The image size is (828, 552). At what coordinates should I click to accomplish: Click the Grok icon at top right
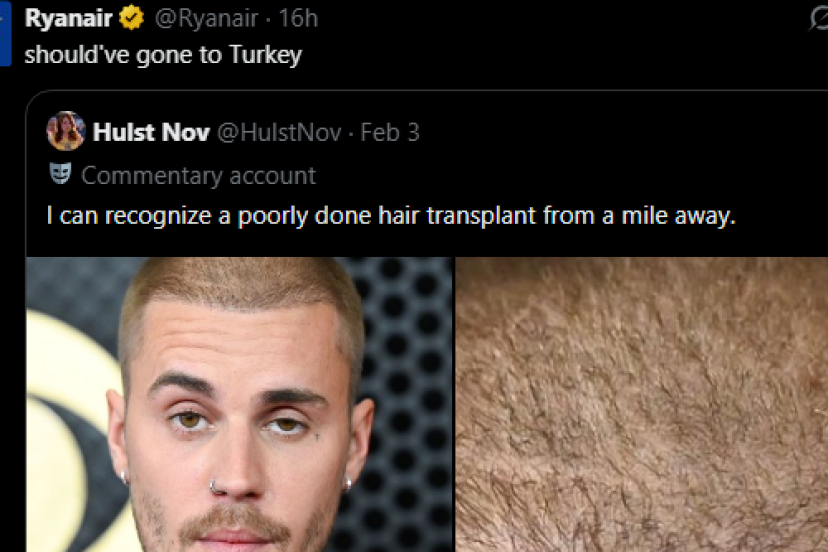pyautogui.click(x=818, y=17)
